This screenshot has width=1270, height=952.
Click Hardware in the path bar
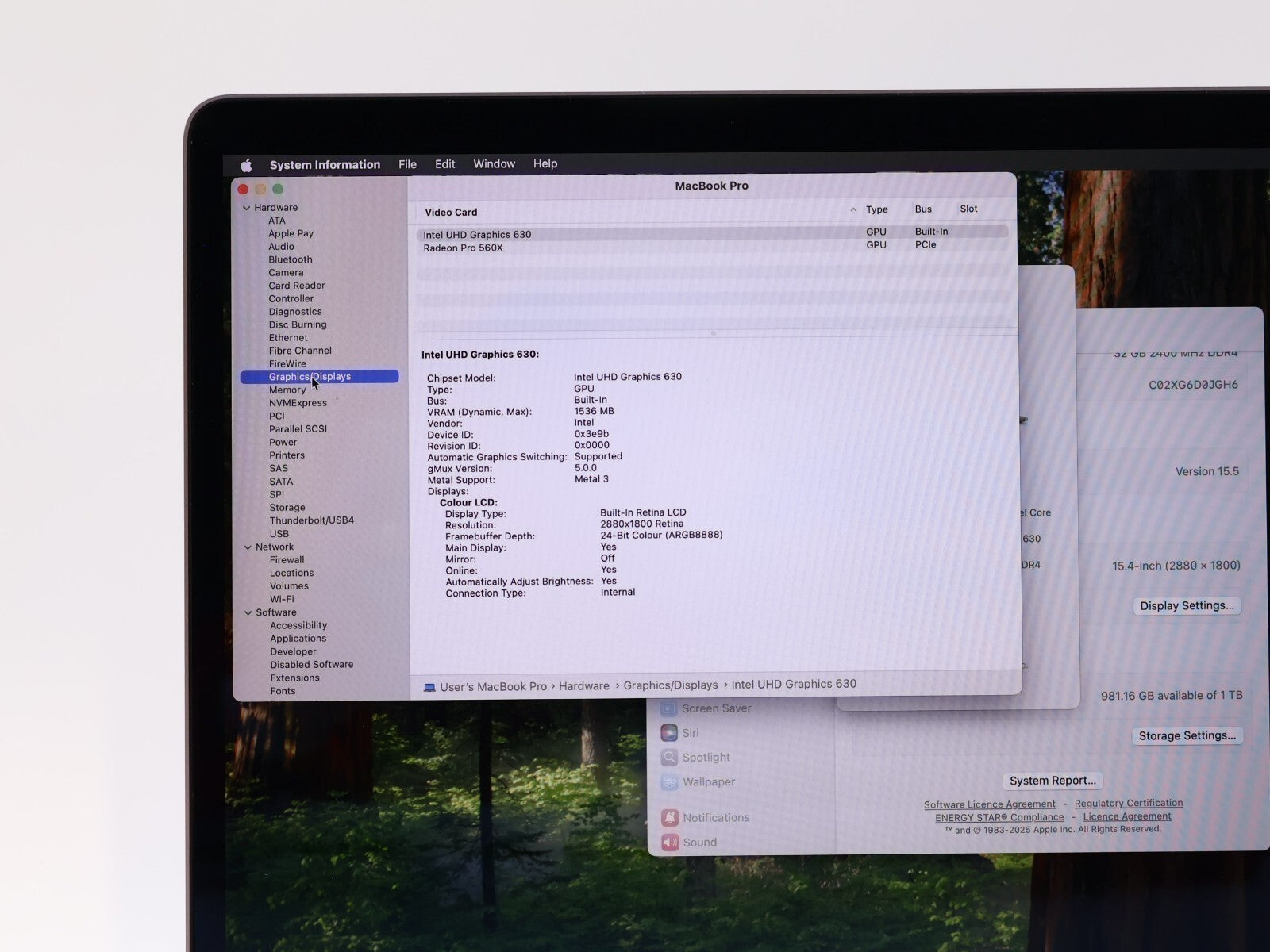[583, 686]
